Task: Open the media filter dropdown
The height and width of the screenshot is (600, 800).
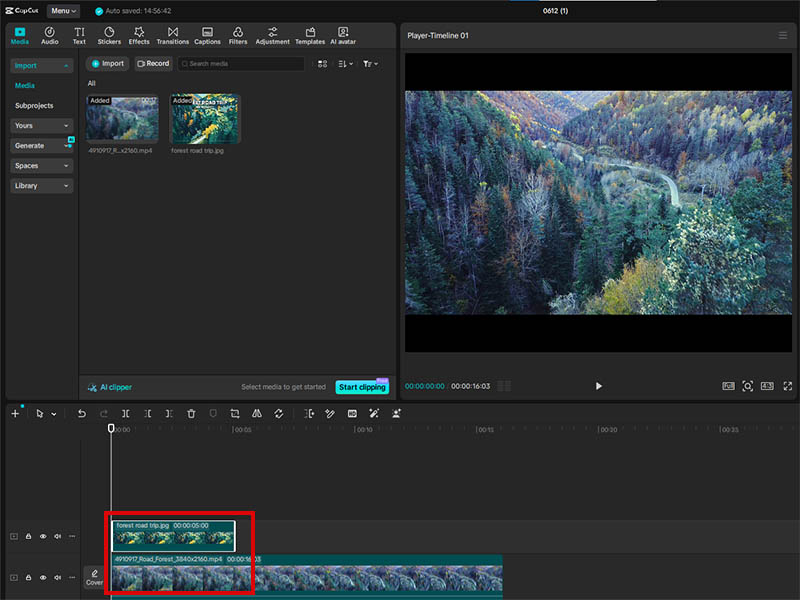Action: click(370, 64)
